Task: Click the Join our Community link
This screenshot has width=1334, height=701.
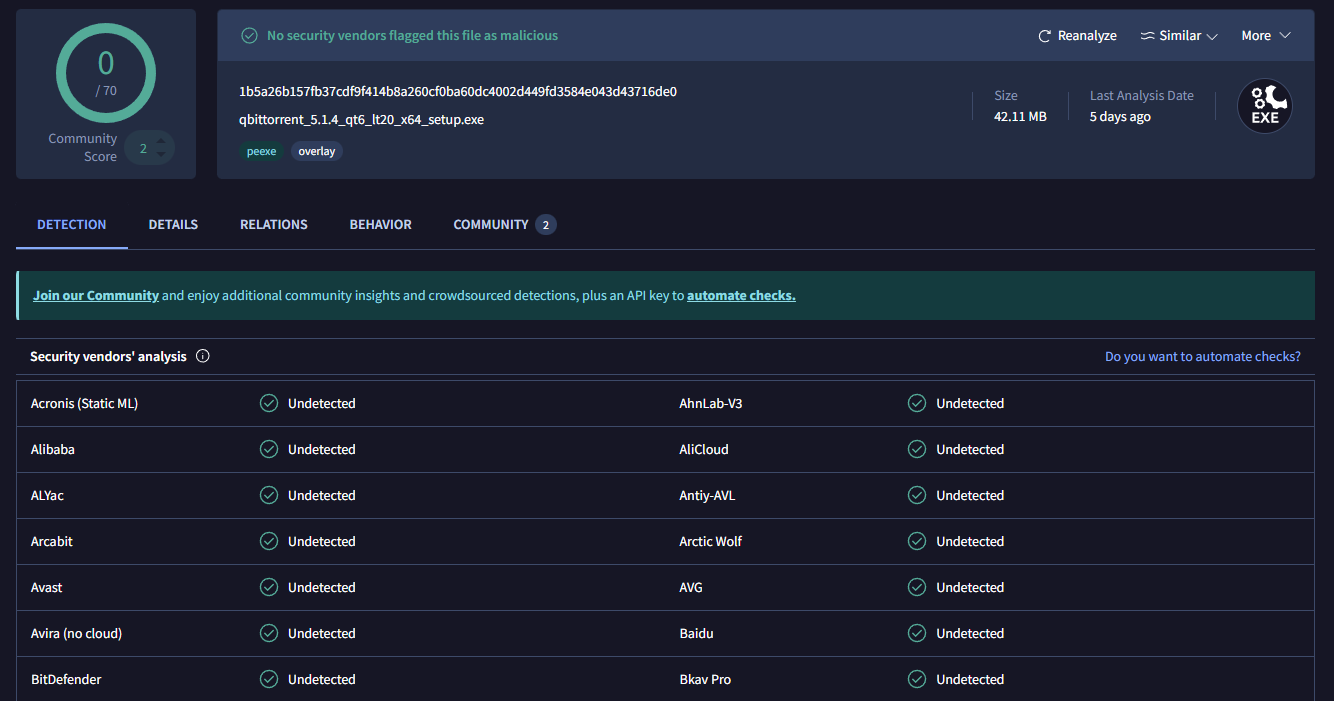Action: tap(96, 296)
